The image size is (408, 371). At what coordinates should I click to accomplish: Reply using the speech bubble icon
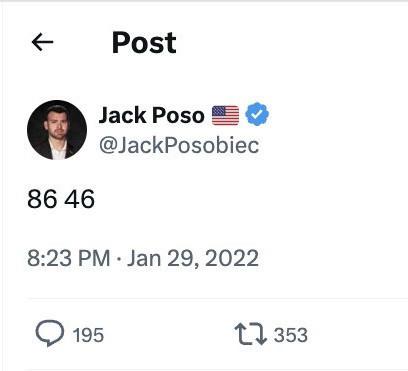[x=50, y=333]
